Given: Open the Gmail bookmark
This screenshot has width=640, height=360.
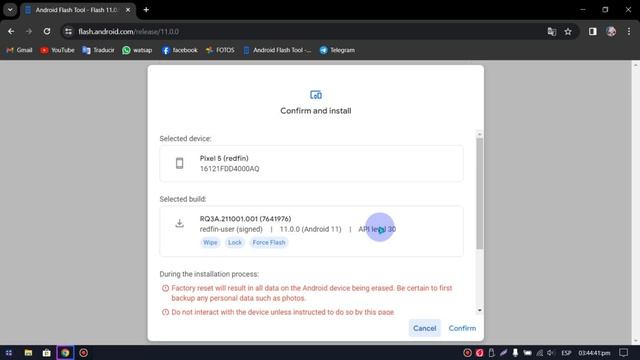Looking at the screenshot, I should pyautogui.click(x=20, y=50).
